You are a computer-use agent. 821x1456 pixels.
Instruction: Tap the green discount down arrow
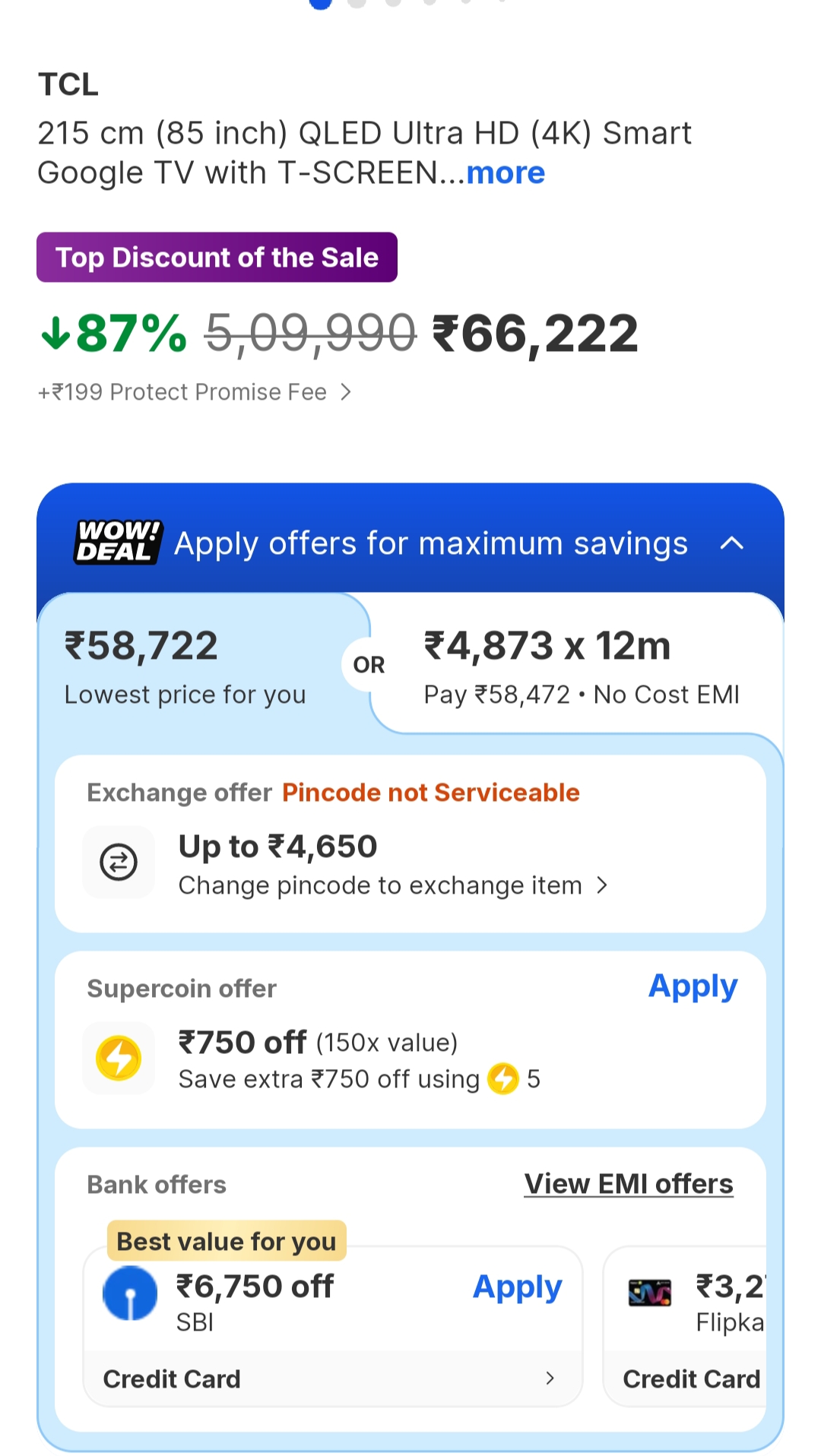(x=55, y=333)
